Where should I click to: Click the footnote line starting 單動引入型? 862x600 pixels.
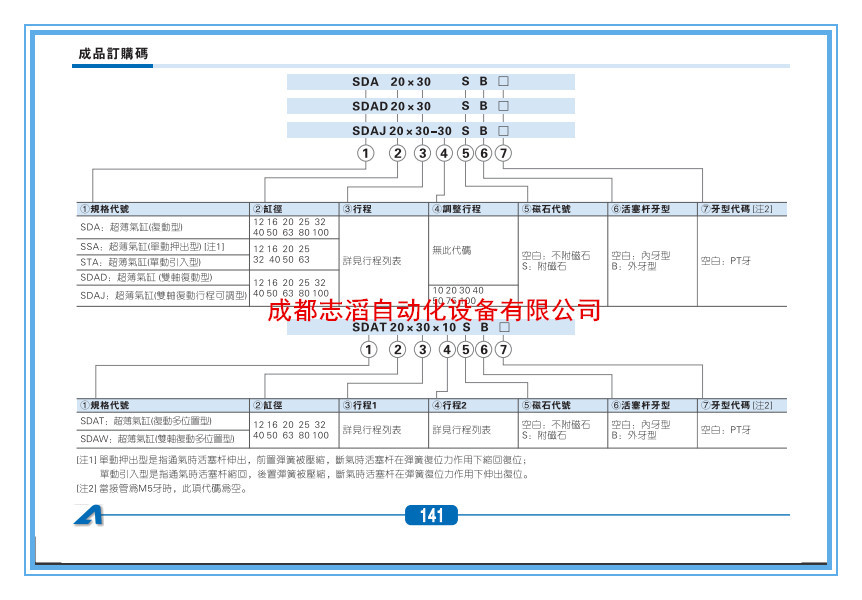point(314,474)
